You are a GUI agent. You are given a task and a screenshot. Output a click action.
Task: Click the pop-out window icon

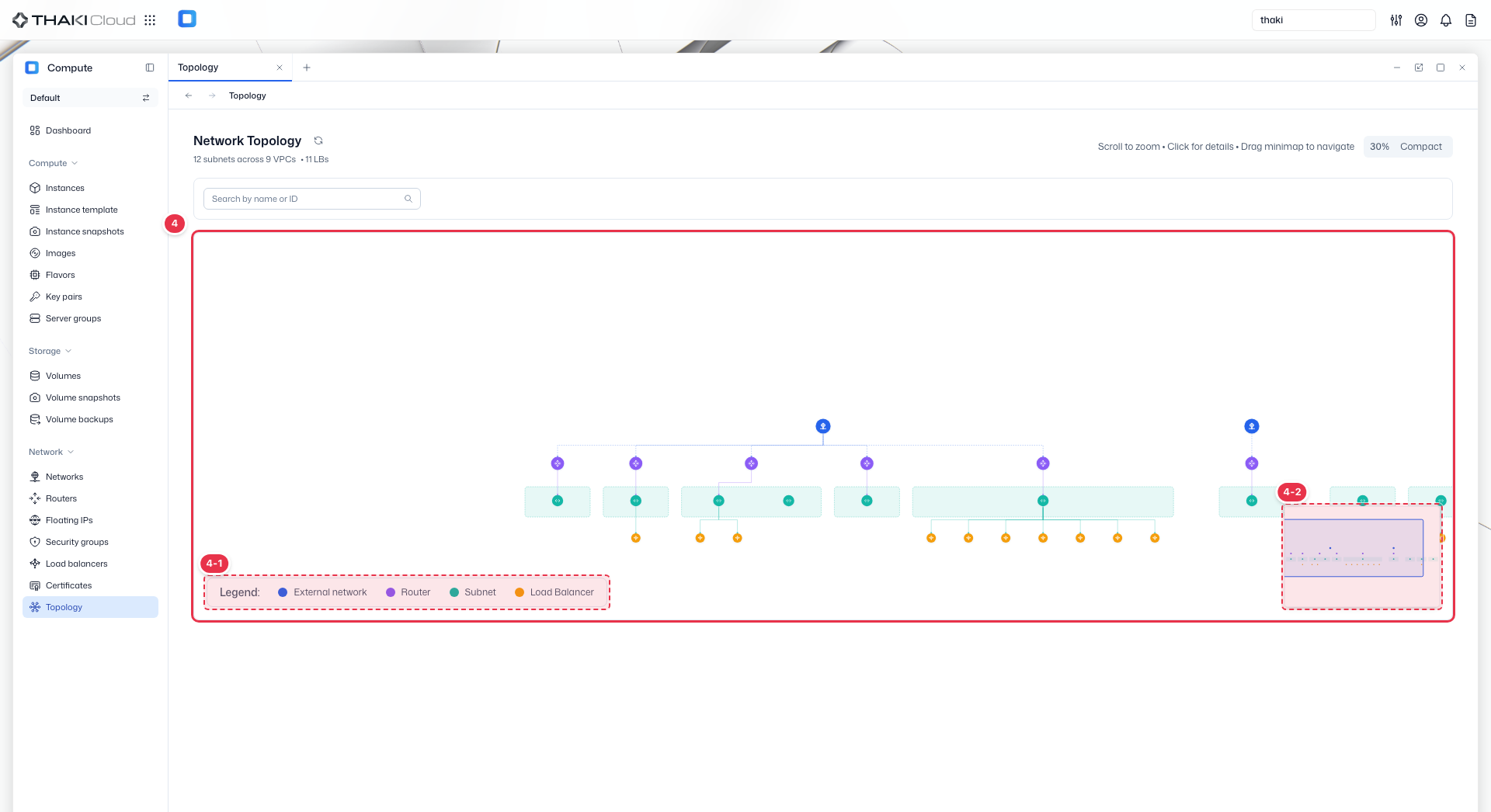click(1419, 68)
